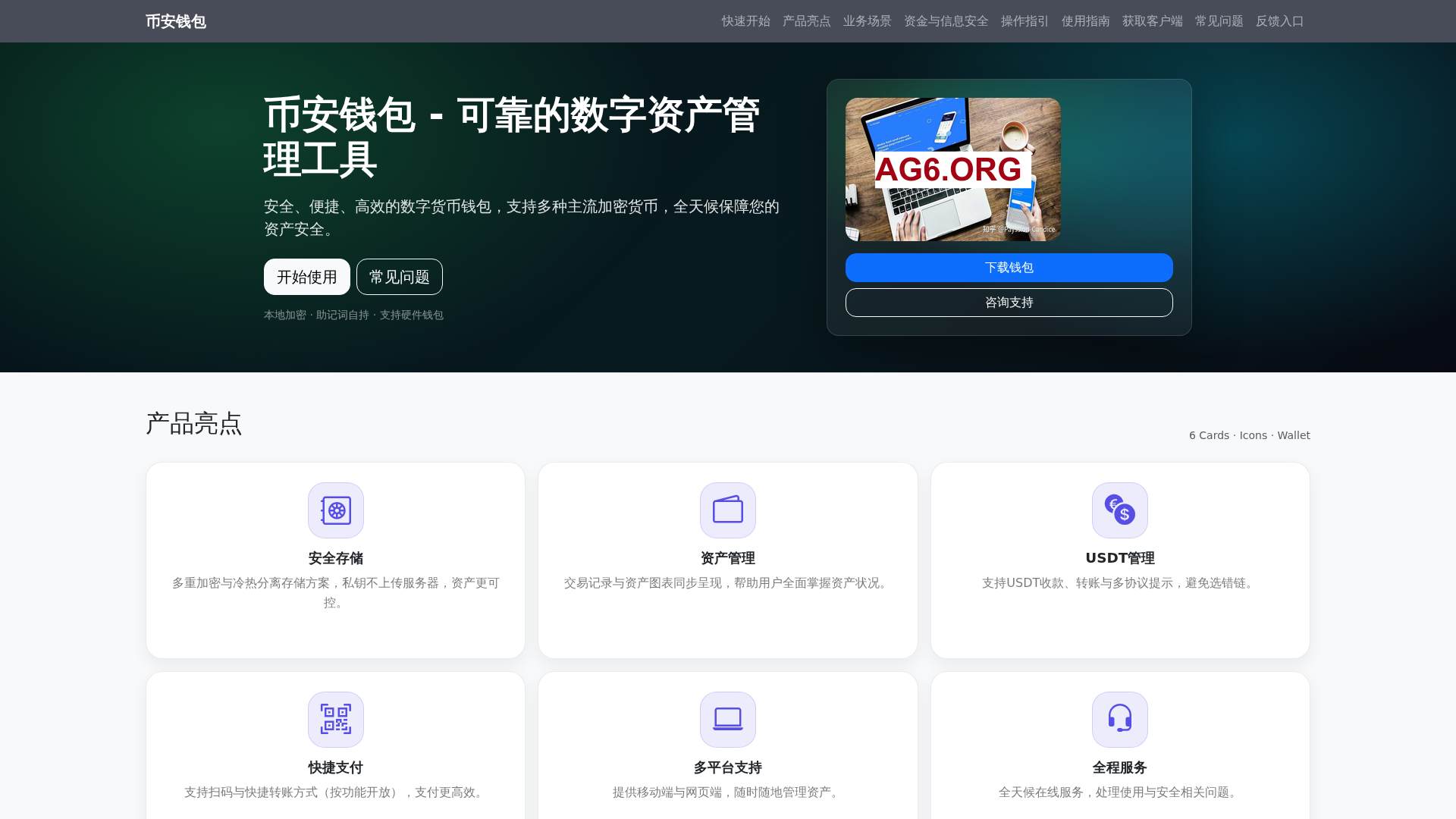Click the hero subtitle starting 安全、便捷、高效
The width and height of the screenshot is (1456, 819).
point(522,218)
